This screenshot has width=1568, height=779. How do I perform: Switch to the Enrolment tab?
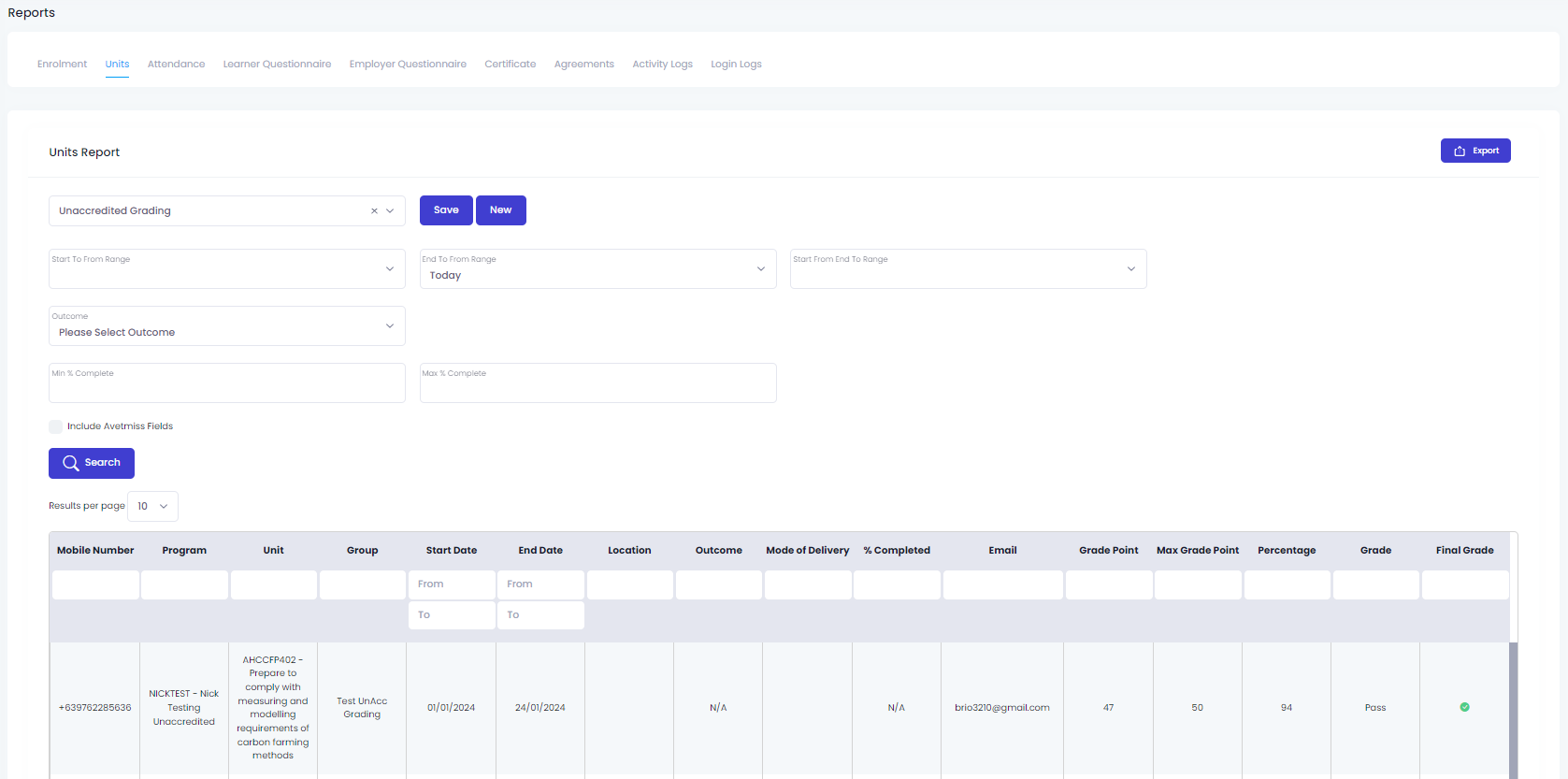coord(62,65)
